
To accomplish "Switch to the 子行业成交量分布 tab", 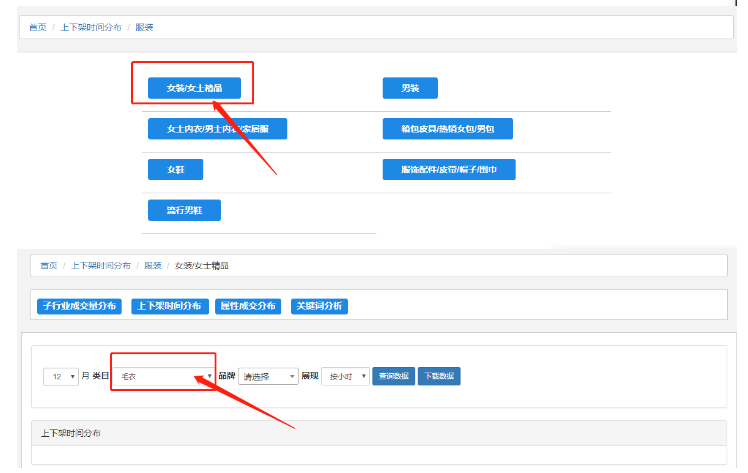I will click(78, 306).
